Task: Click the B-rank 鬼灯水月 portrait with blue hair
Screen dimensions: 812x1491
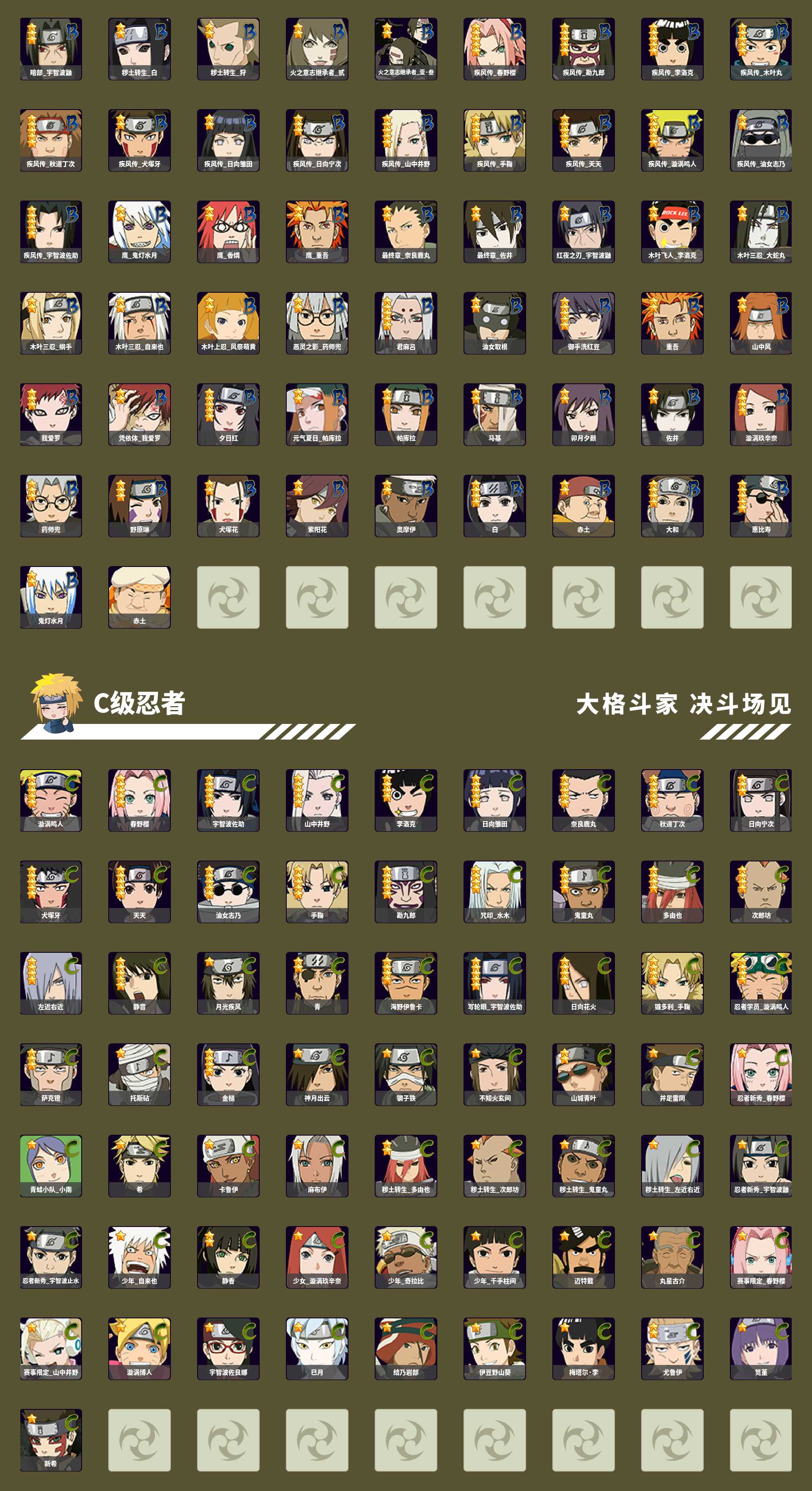Action: [x=51, y=597]
